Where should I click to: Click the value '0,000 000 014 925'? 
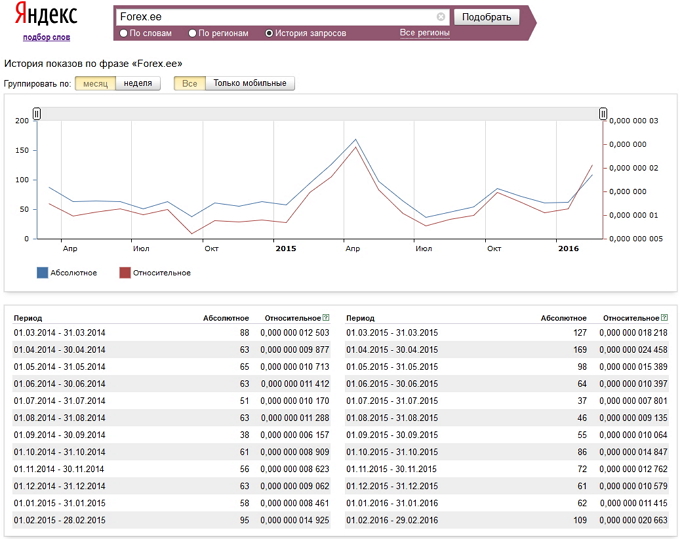click(295, 520)
